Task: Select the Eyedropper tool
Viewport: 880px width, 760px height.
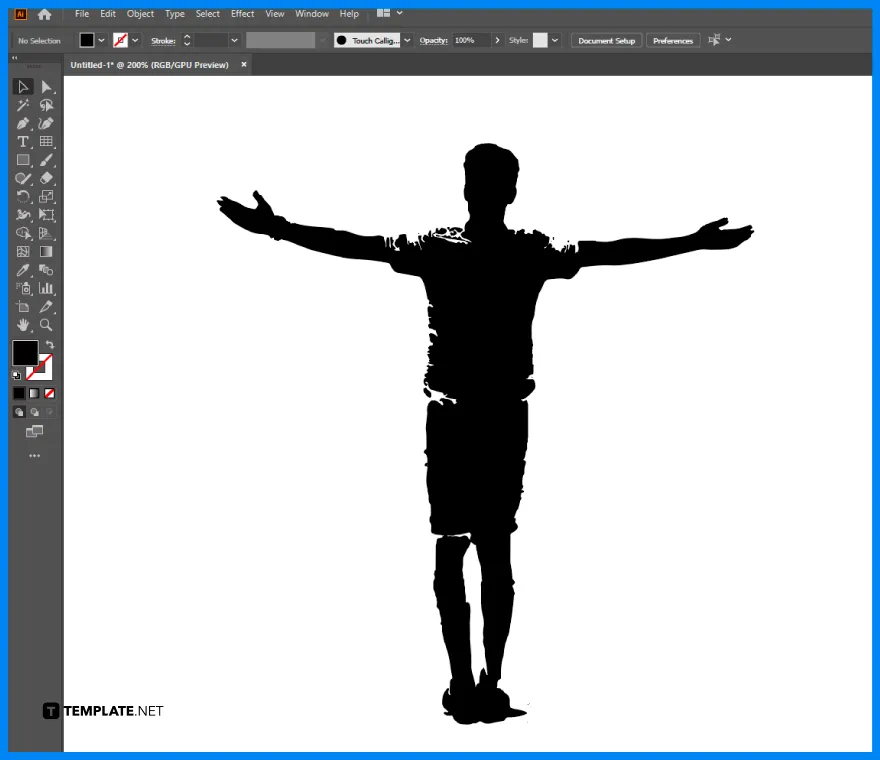Action: (23, 270)
